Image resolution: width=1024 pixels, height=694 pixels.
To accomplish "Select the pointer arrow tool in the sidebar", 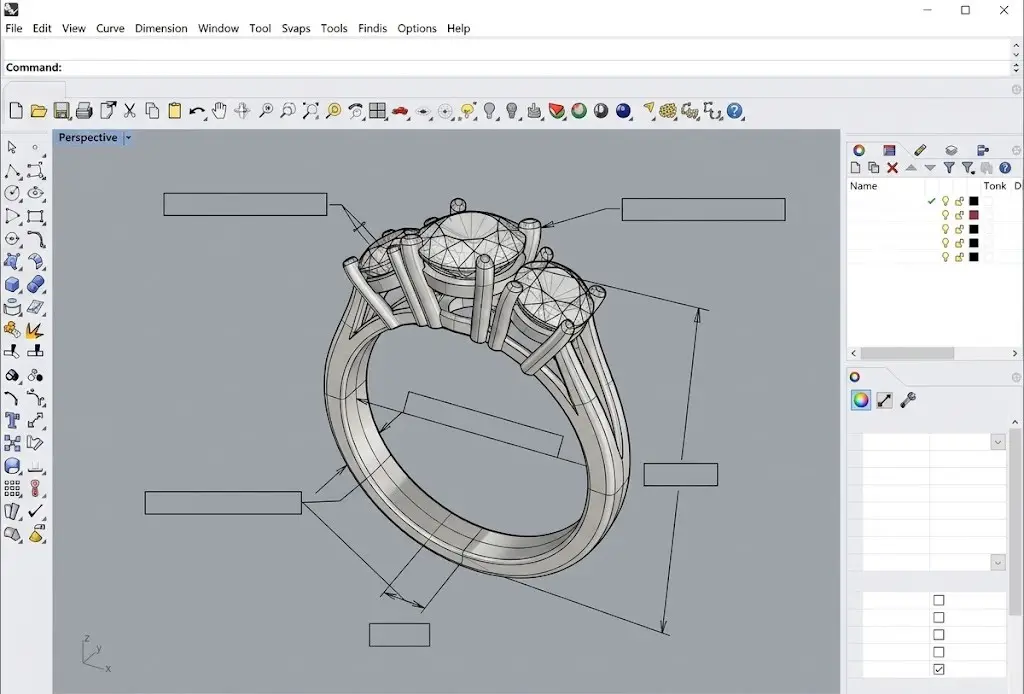I will click(12, 147).
